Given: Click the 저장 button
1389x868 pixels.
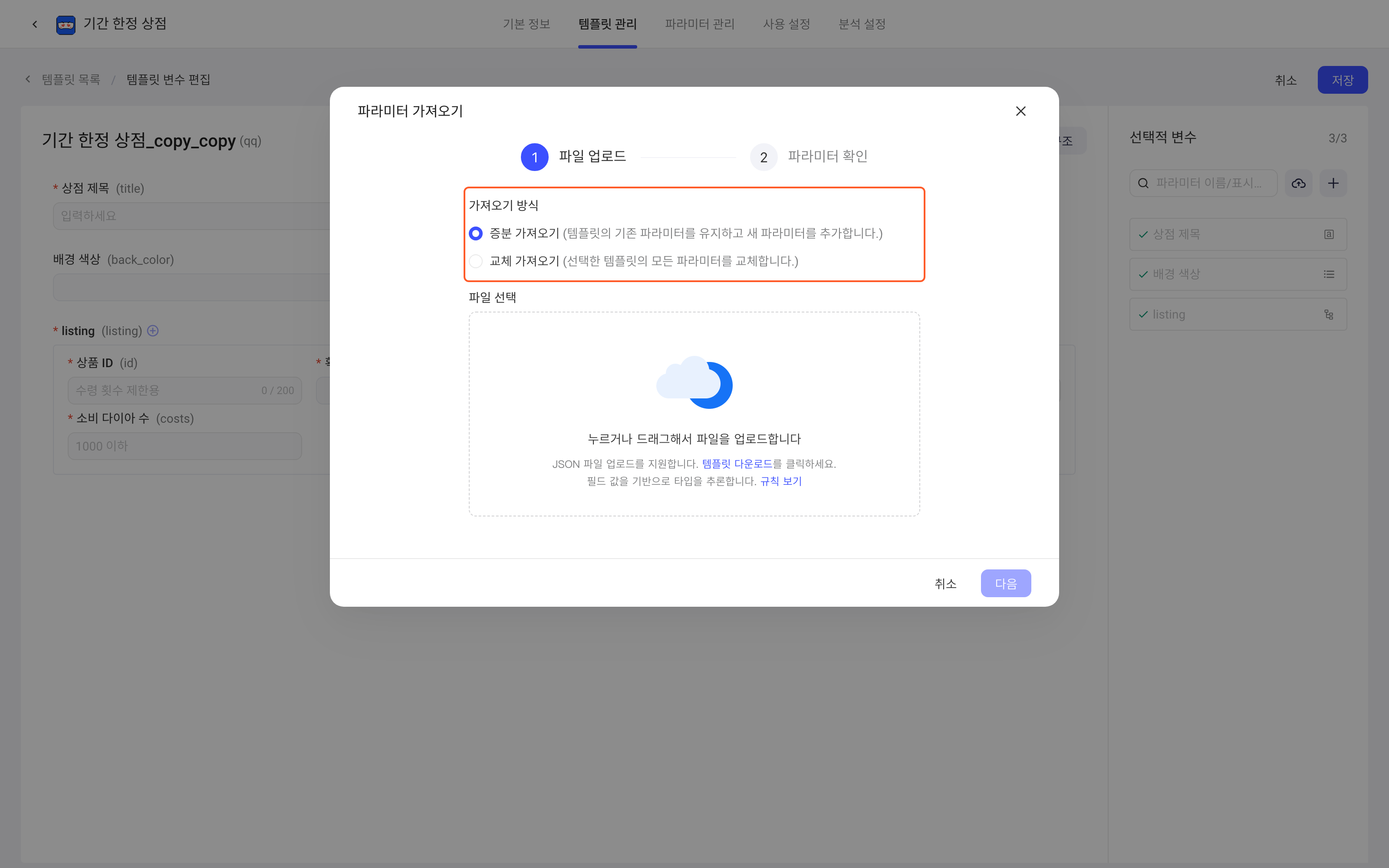Looking at the screenshot, I should tap(1343, 80).
